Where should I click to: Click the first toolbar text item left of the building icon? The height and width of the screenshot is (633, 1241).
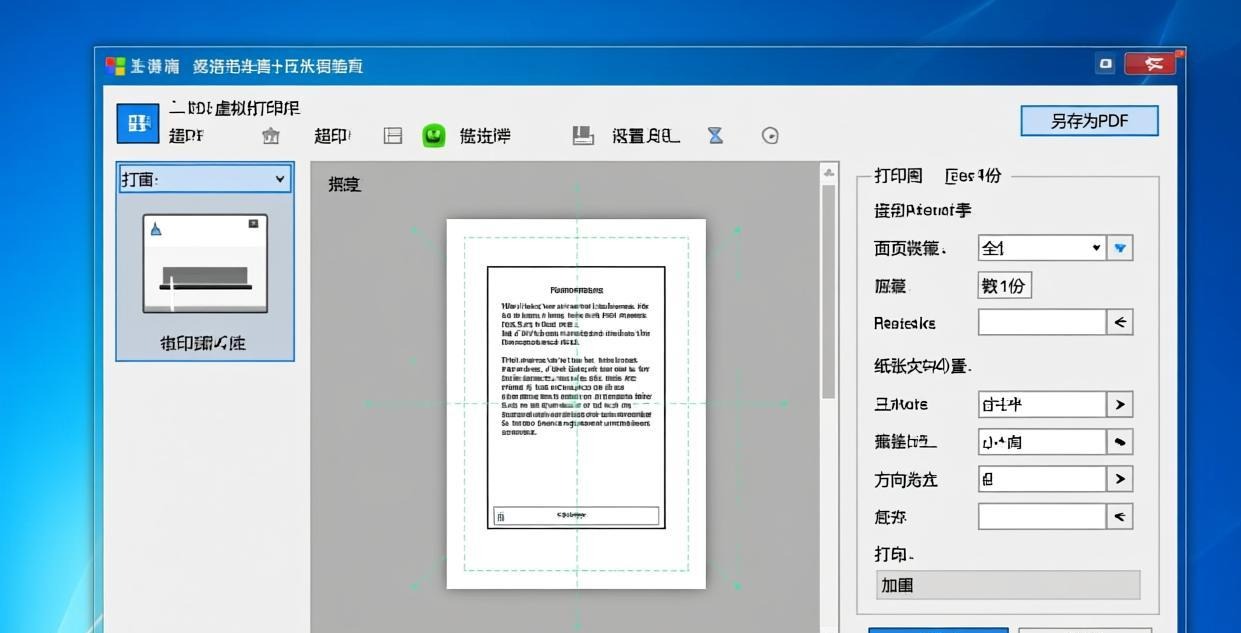point(186,136)
